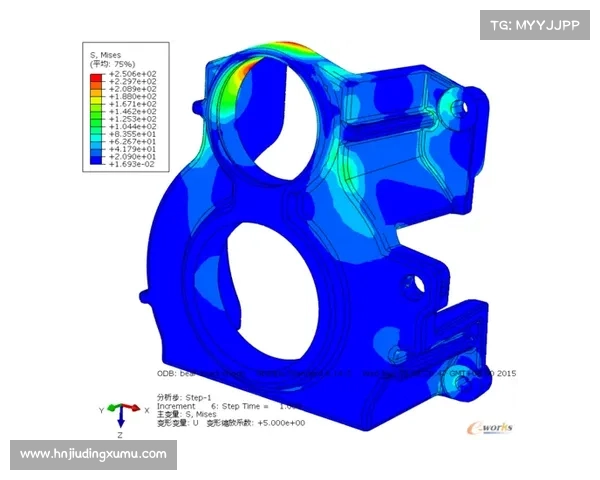The width and height of the screenshot is (600, 480).
Task: Select the red legend color swatch
Action: 95,76
